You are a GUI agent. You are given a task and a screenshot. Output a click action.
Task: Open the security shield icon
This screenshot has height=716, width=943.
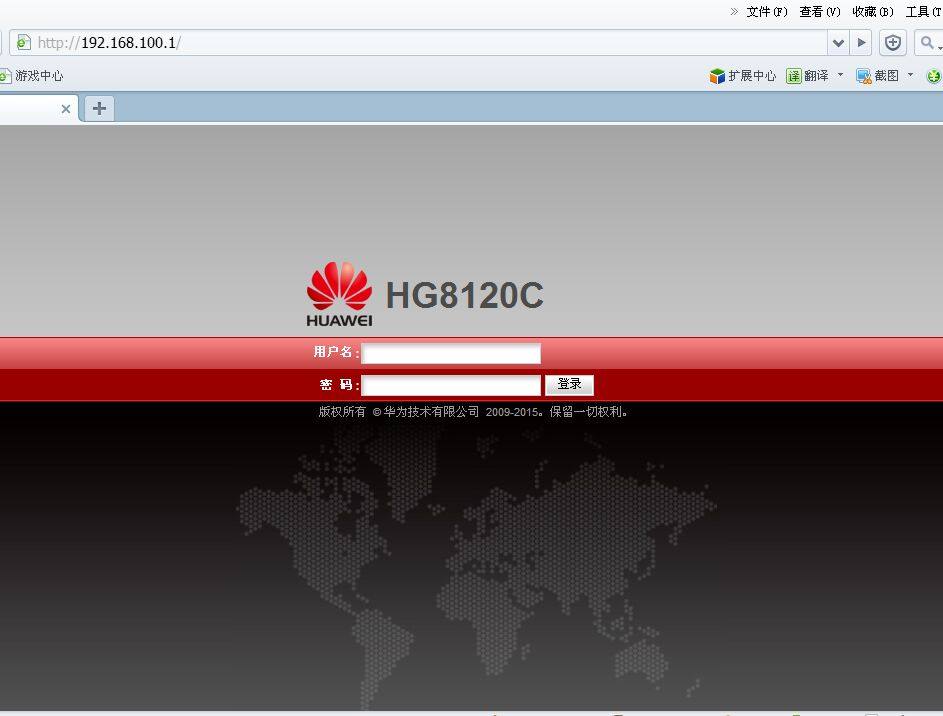click(893, 43)
